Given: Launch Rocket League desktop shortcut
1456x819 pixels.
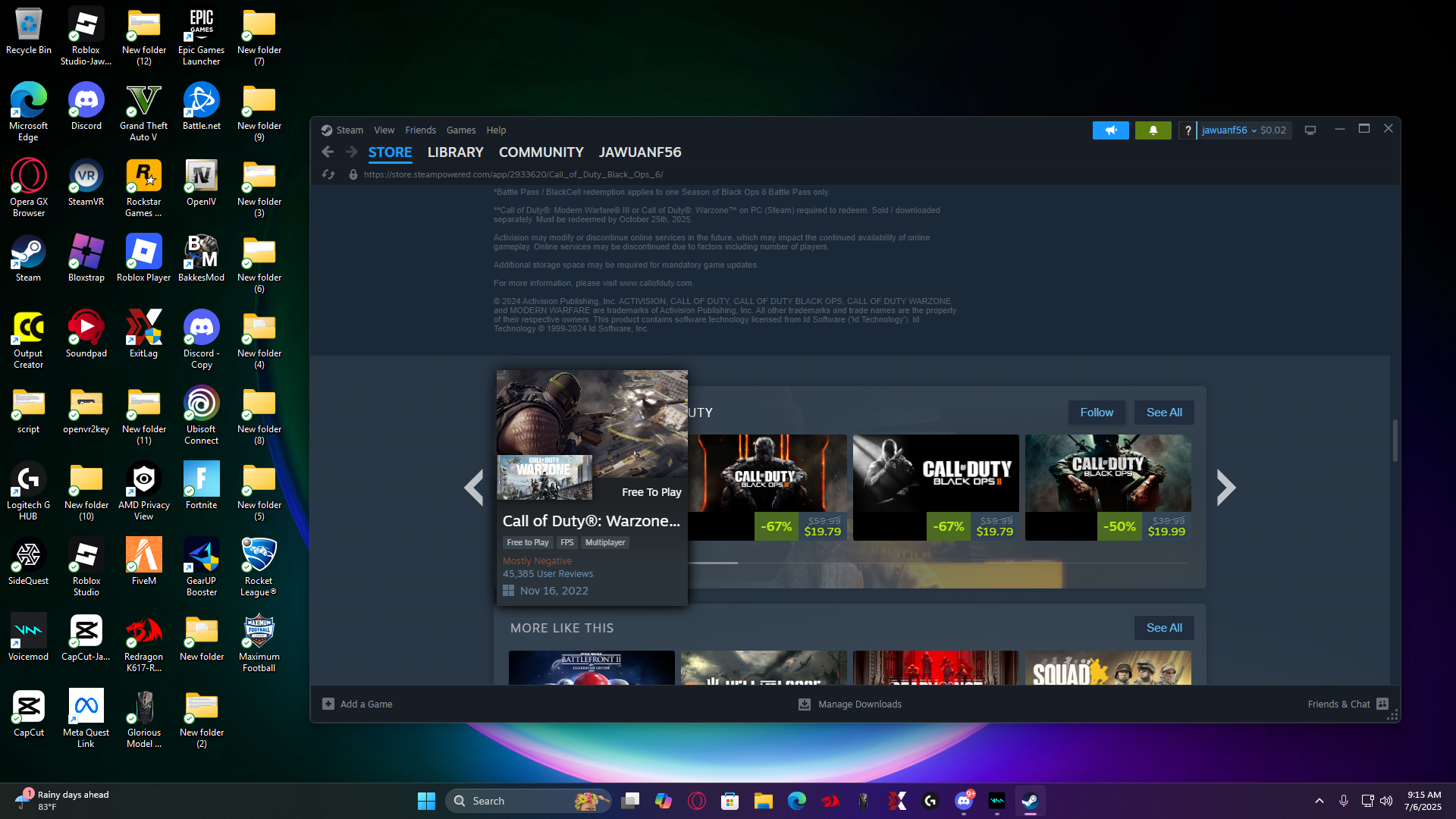Looking at the screenshot, I should (259, 567).
